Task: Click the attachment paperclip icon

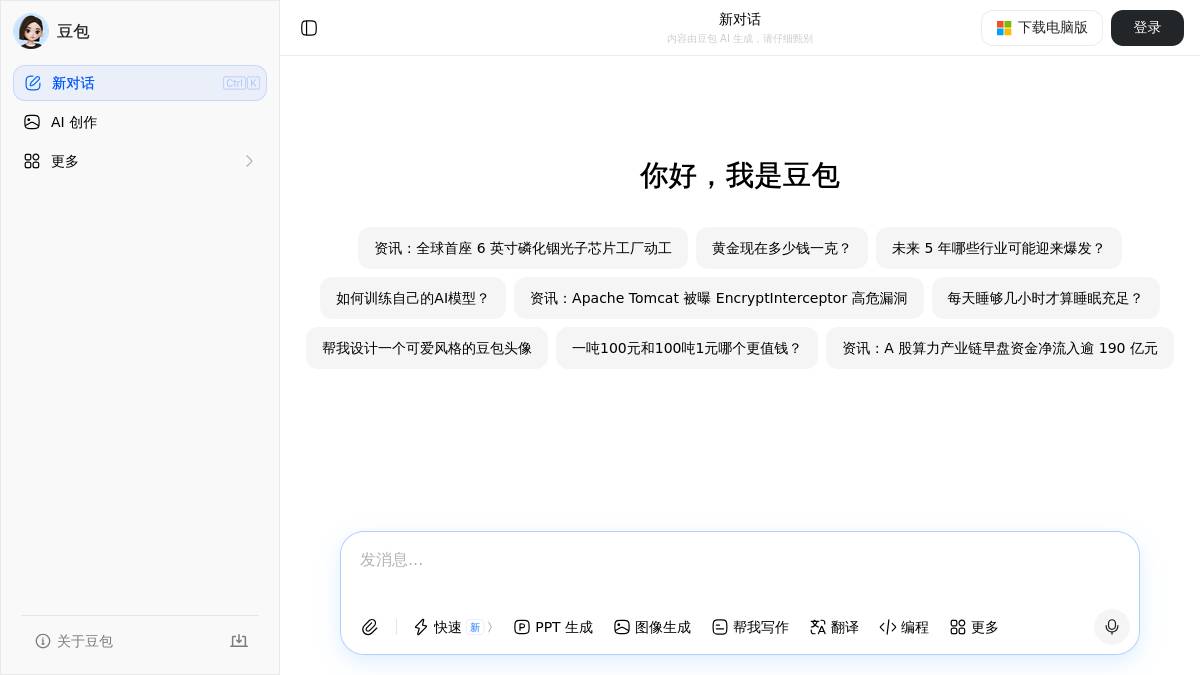Action: 370,627
